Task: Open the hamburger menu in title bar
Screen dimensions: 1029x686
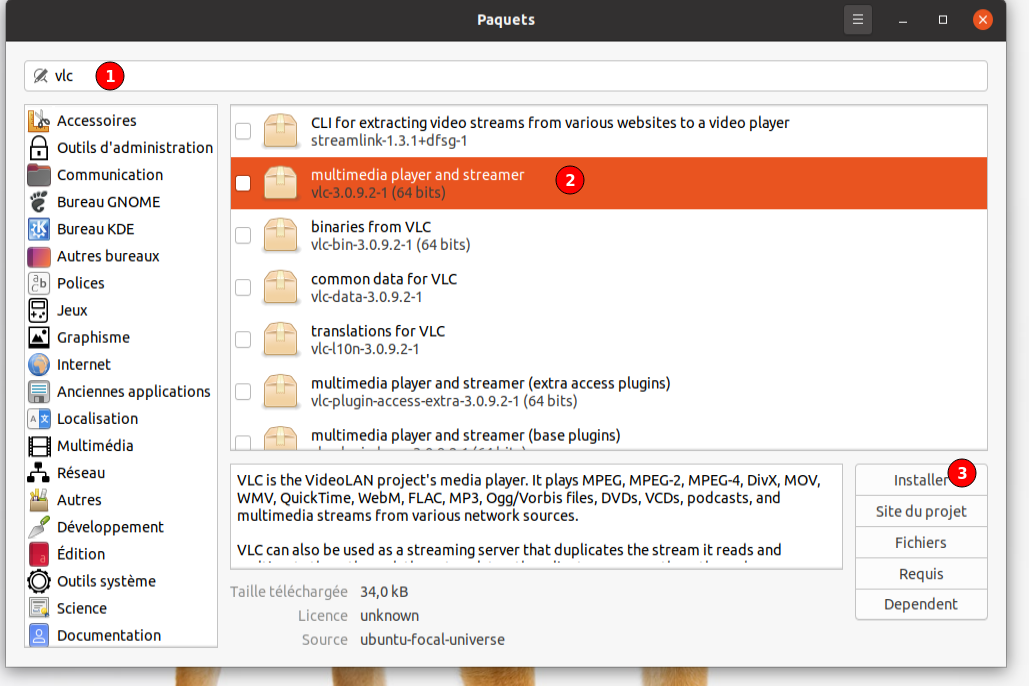Action: click(857, 20)
